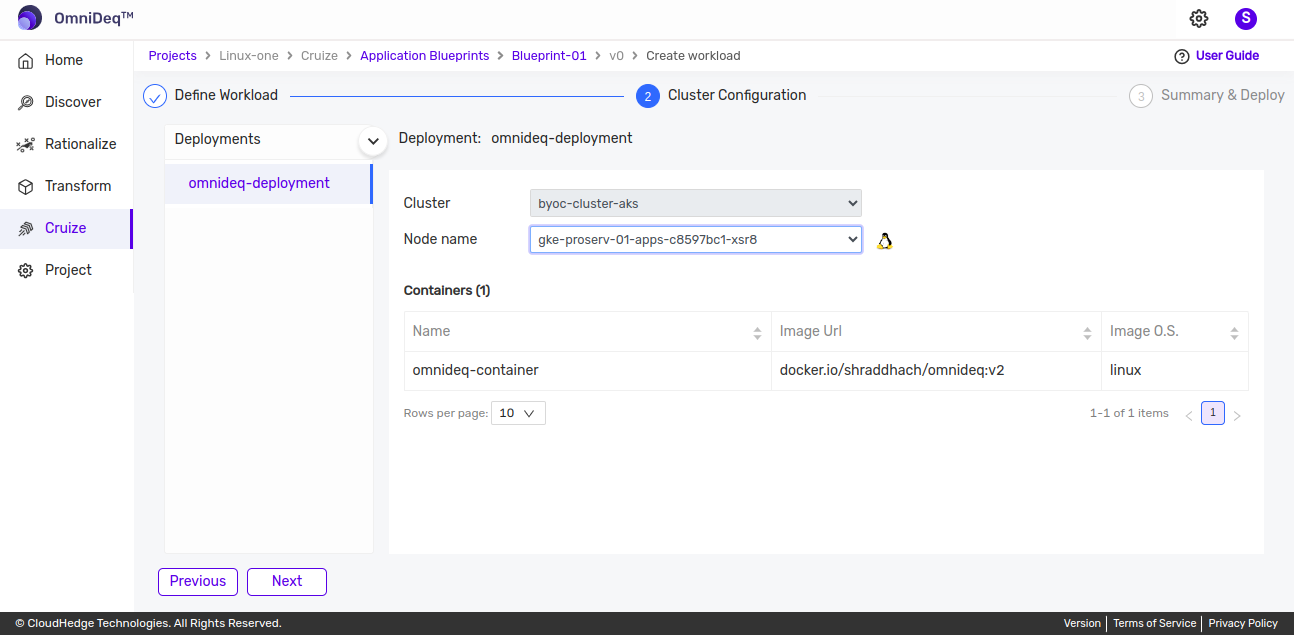
Task: Open Terms of Service footer link
Action: 1154,623
